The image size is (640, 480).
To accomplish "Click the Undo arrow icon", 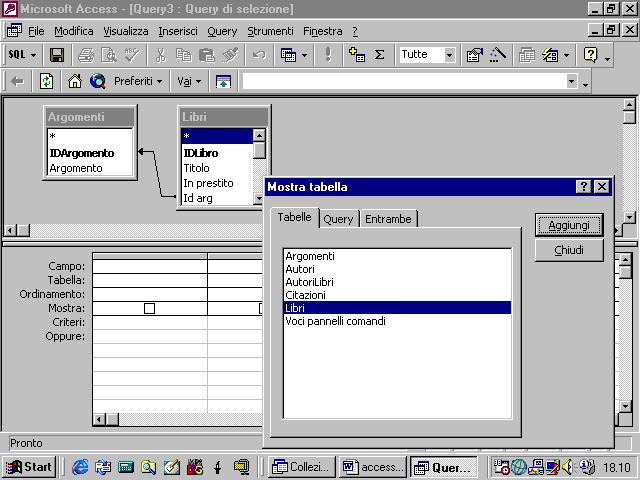I will coord(259,55).
